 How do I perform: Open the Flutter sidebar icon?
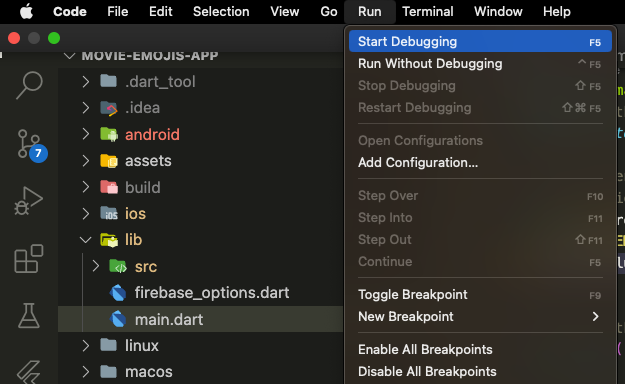click(28, 372)
